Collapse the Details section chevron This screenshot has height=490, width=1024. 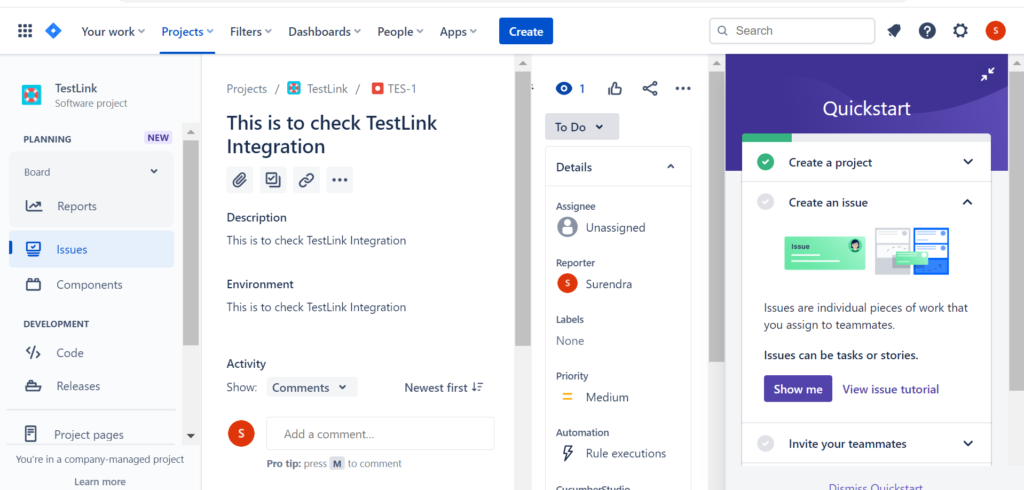(x=671, y=167)
